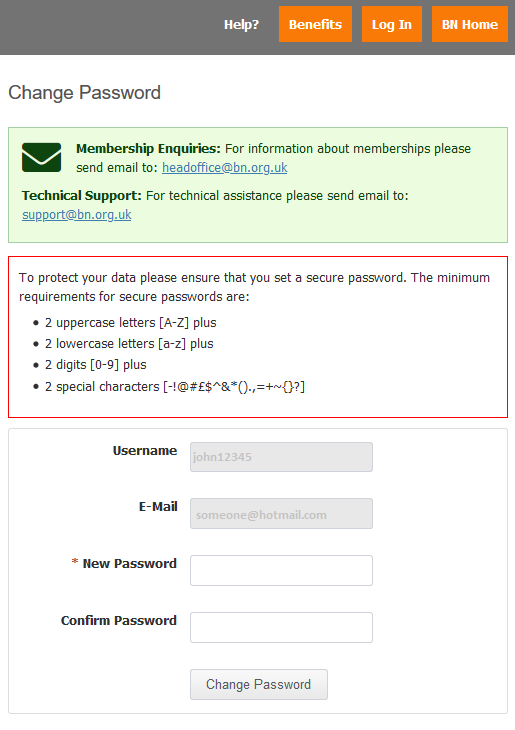
Task: Click the greyed-out E-Mail field
Action: (x=281, y=514)
